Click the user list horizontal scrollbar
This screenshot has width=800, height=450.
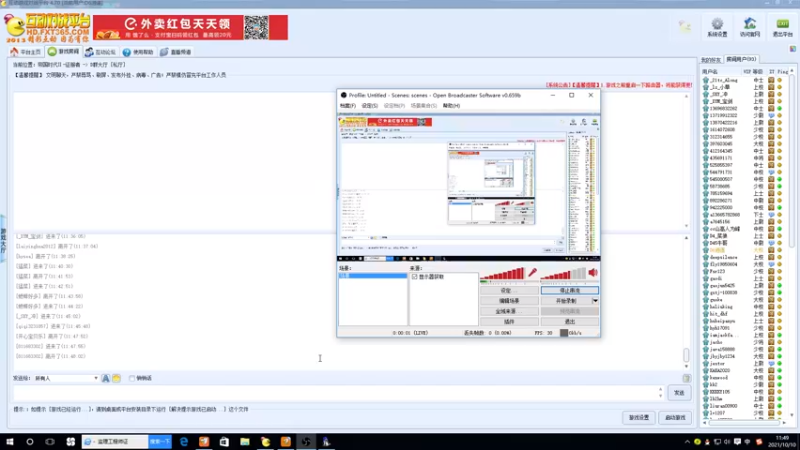745,422
